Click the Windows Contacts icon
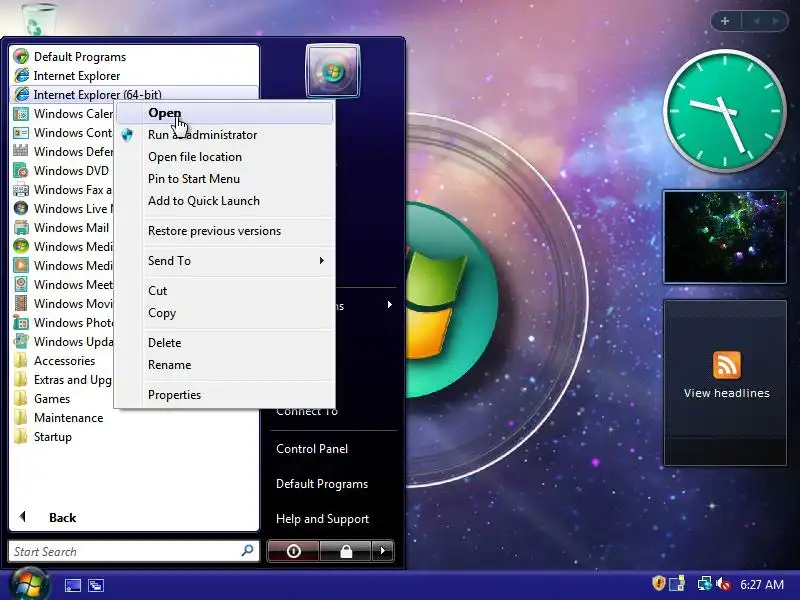This screenshot has width=800, height=600. pos(21,133)
